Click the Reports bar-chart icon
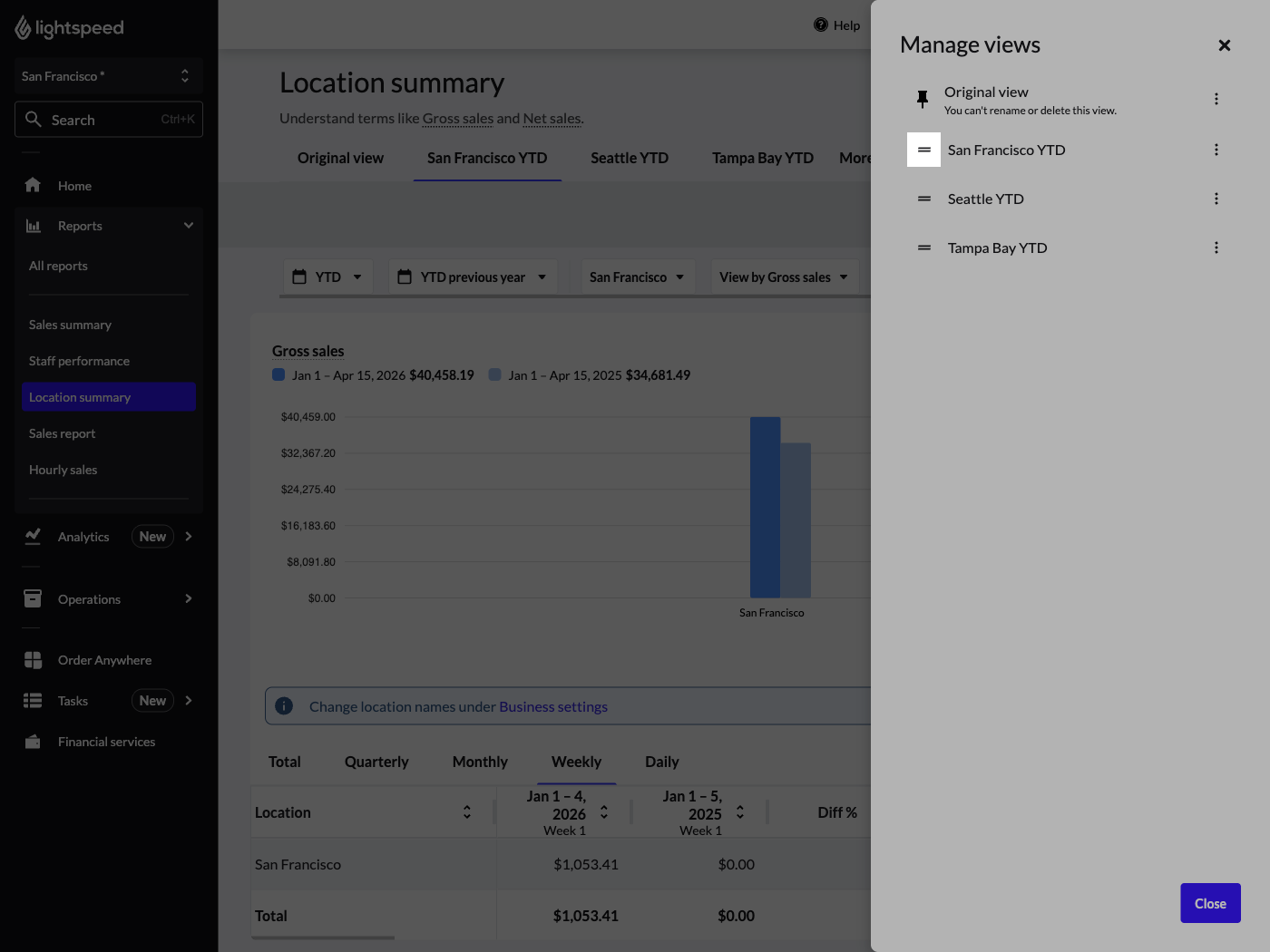 (x=33, y=225)
